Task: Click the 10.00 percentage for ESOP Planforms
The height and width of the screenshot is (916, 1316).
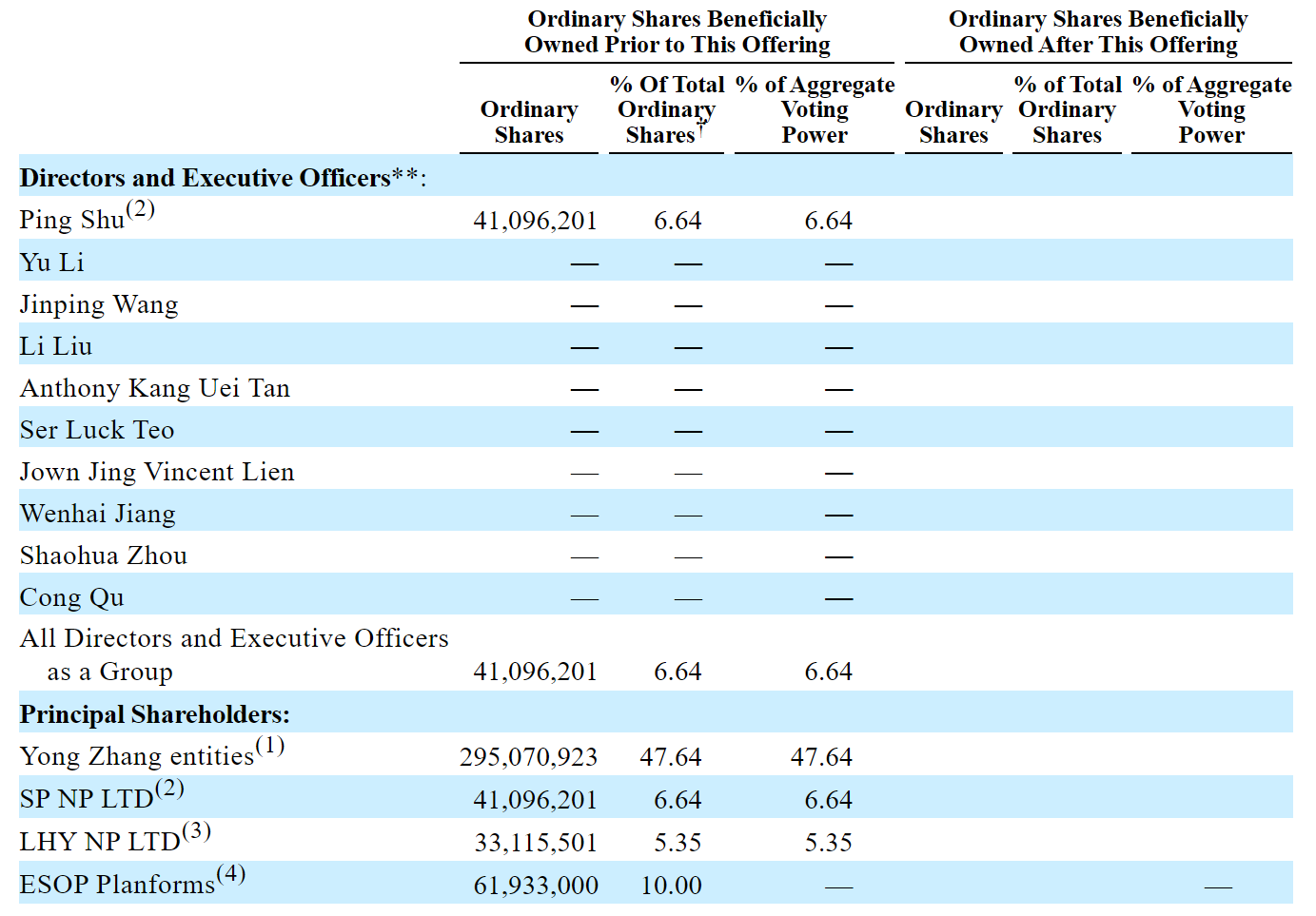Action: (671, 886)
